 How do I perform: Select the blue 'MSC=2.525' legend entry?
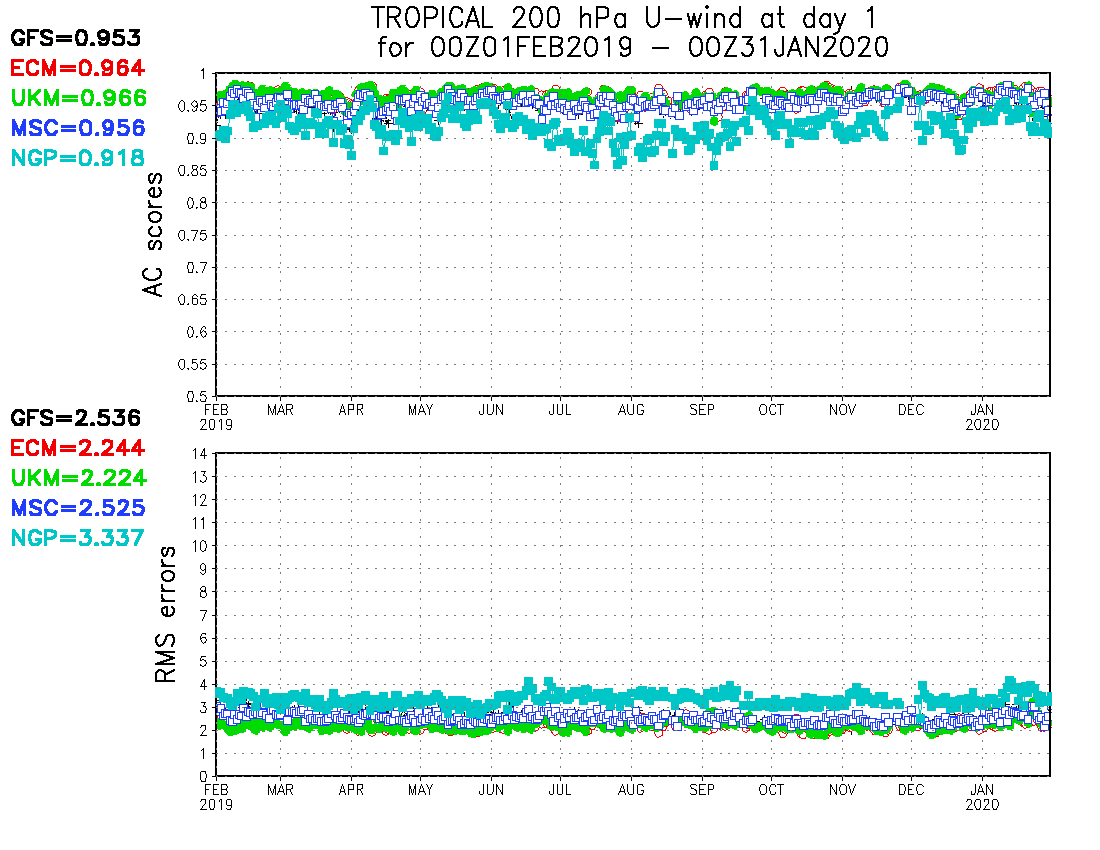(78, 508)
